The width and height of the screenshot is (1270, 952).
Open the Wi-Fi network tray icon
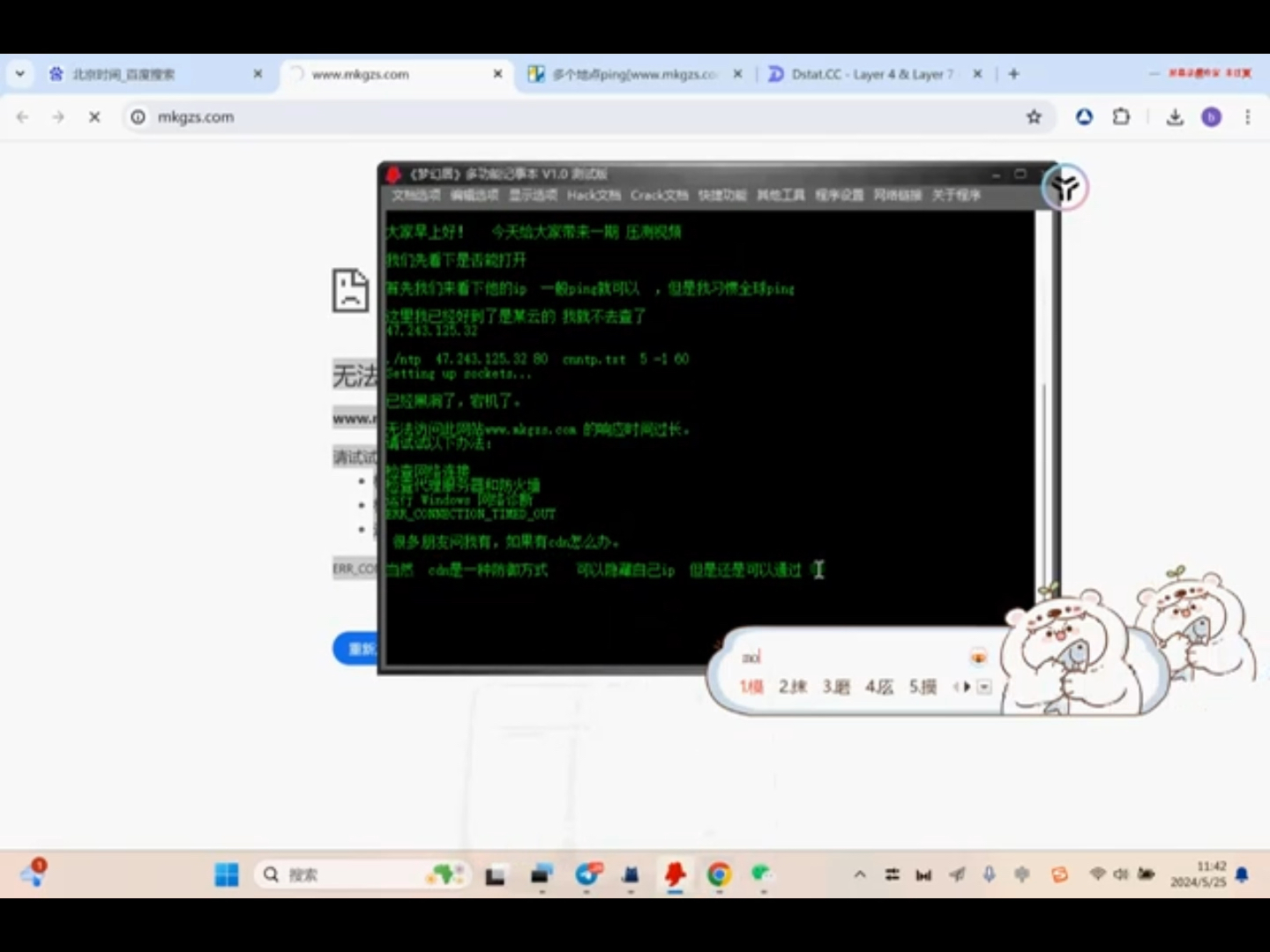point(1097,874)
